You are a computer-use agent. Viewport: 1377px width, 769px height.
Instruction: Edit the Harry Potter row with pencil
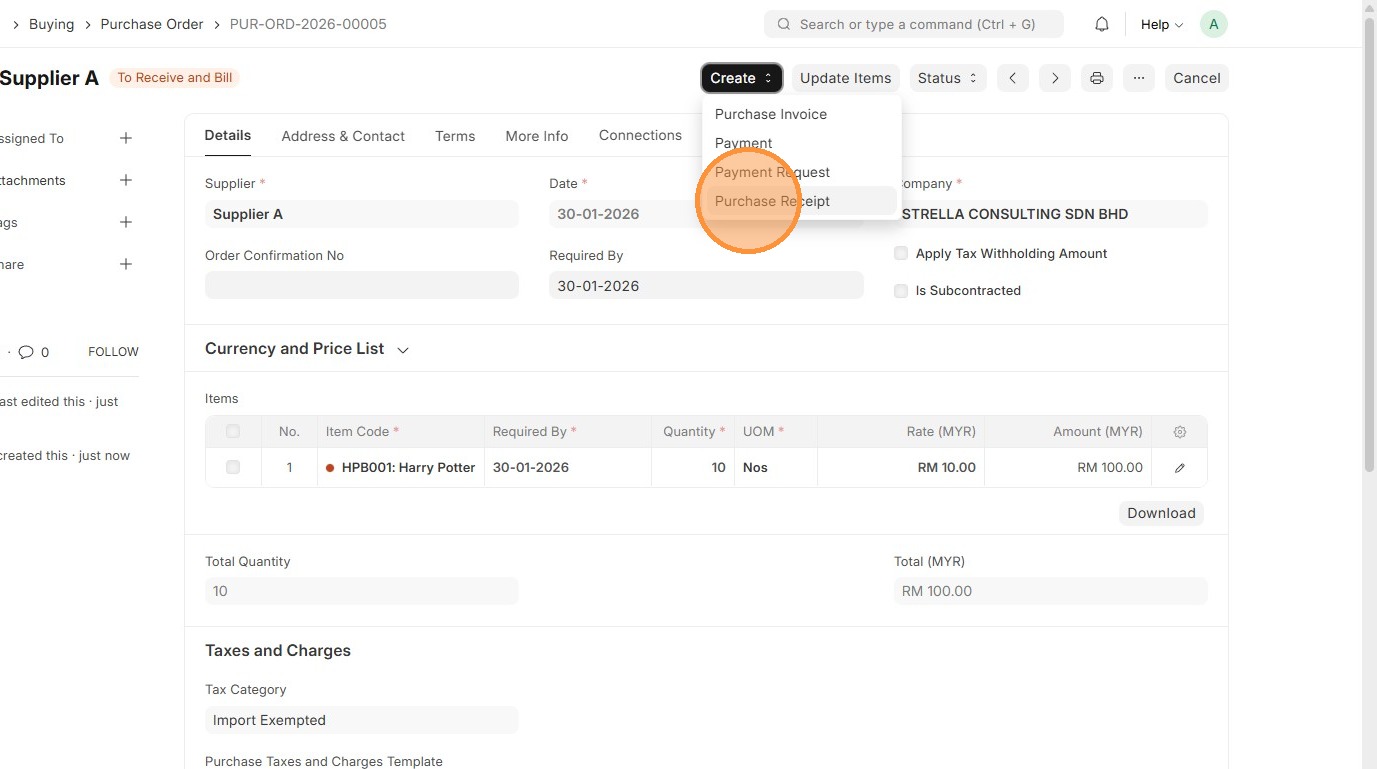pos(1180,468)
